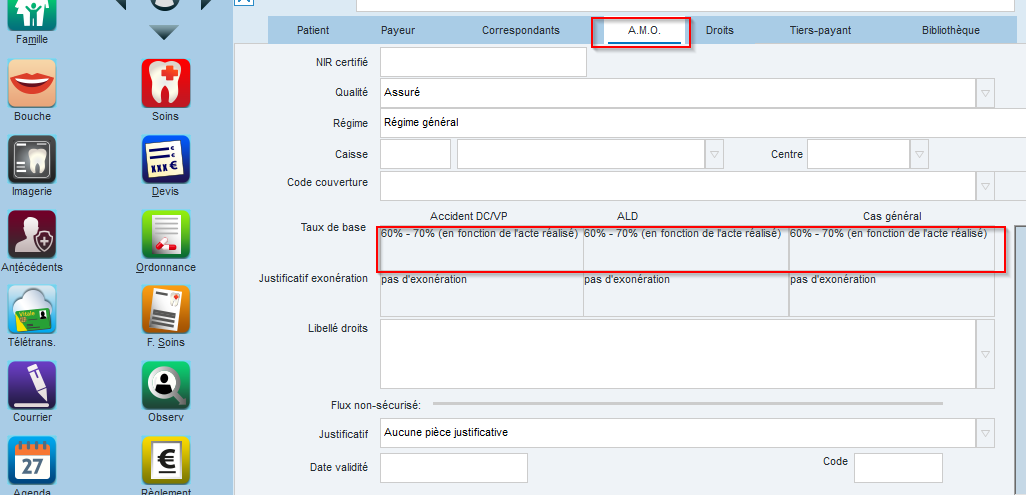The image size is (1028, 500).
Task: Open the Agenda calendar icon
Action: point(31,461)
